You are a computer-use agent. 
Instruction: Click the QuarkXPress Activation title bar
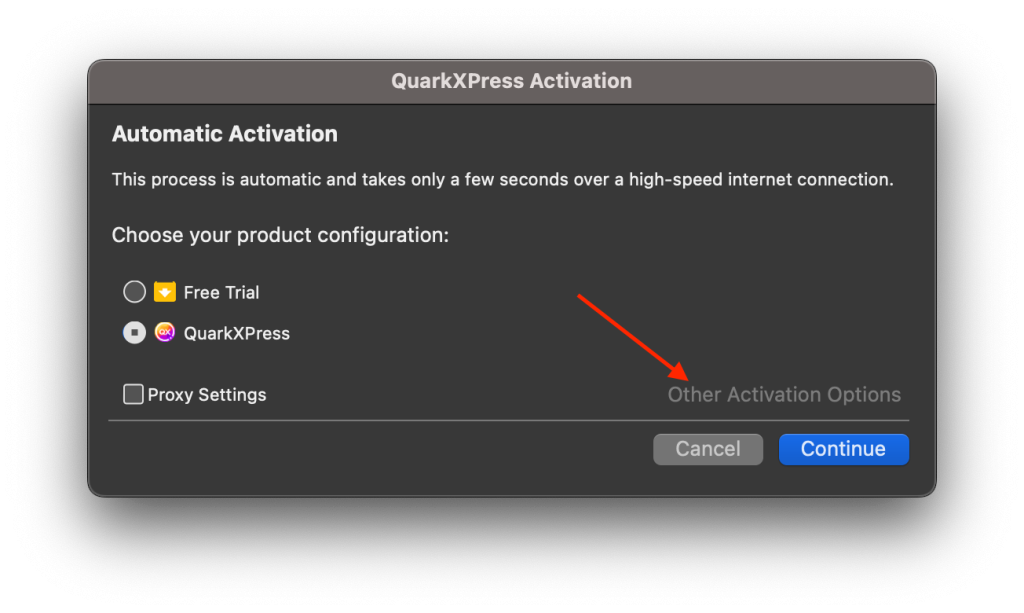tap(512, 81)
